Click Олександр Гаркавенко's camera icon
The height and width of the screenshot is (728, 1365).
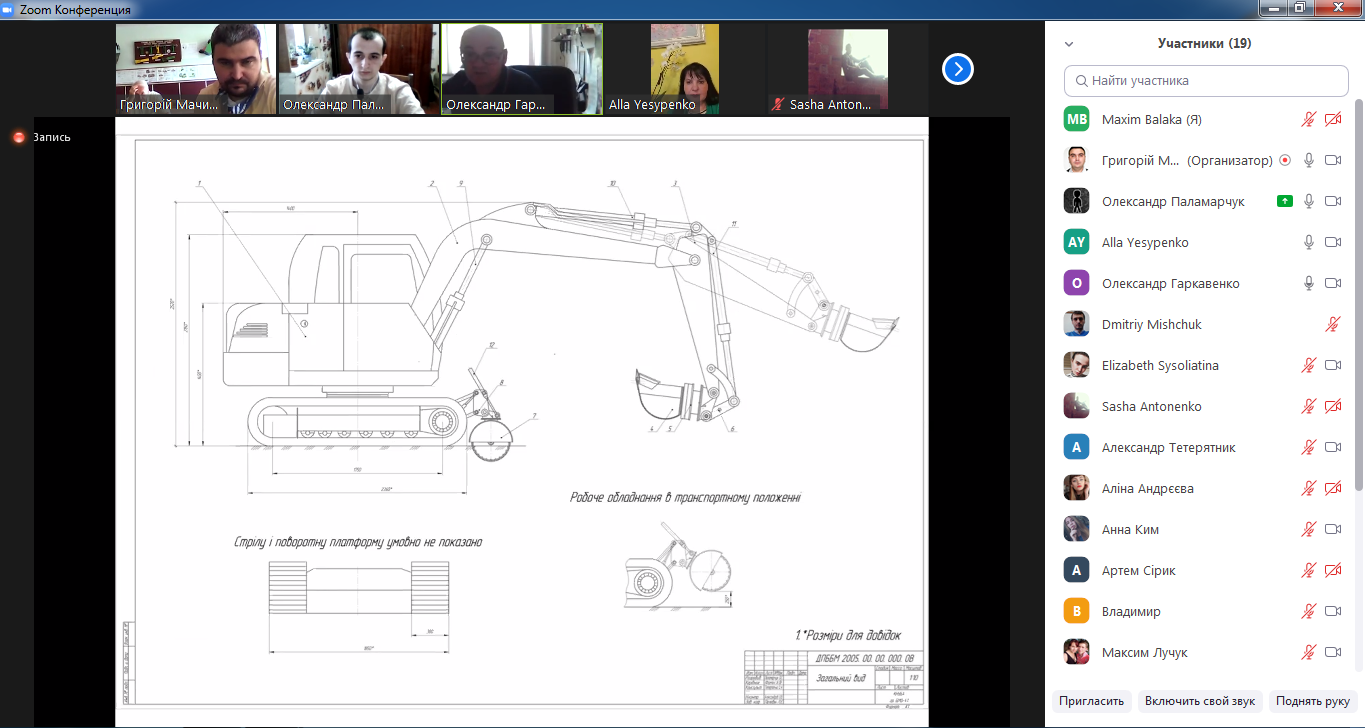point(1333,283)
